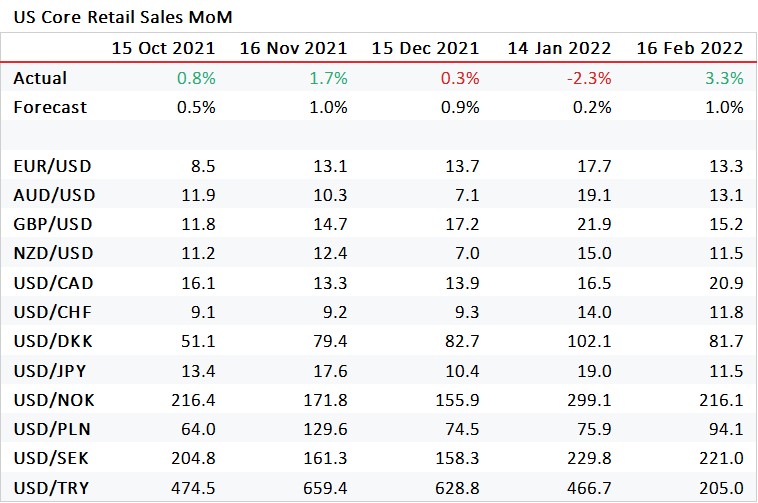Click the USD/NOK value 299.1
758x503 pixels.
click(x=589, y=400)
